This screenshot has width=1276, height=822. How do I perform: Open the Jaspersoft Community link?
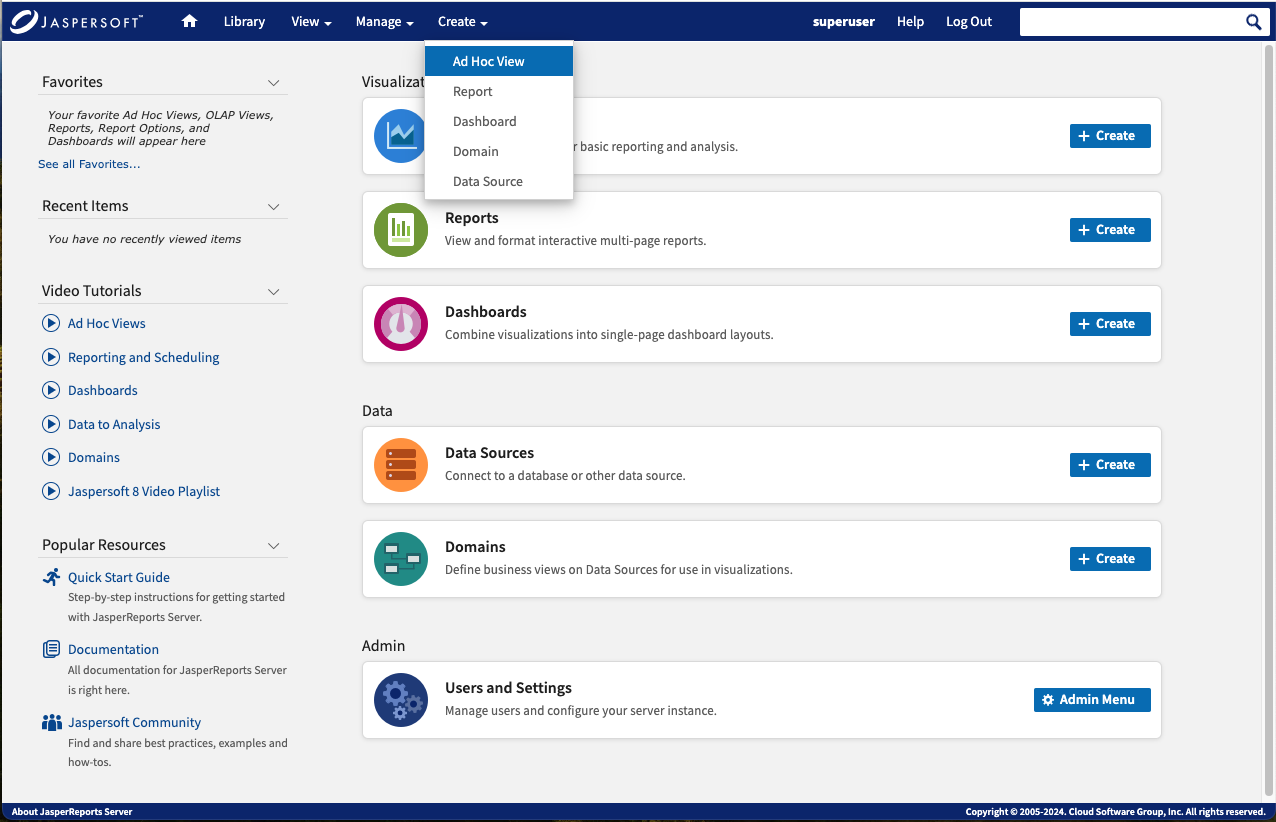click(x=135, y=722)
